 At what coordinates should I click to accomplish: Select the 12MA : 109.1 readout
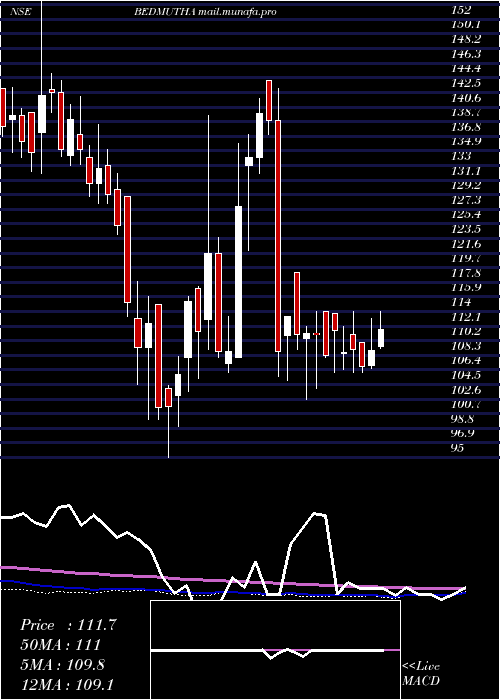pyautogui.click(x=67, y=684)
